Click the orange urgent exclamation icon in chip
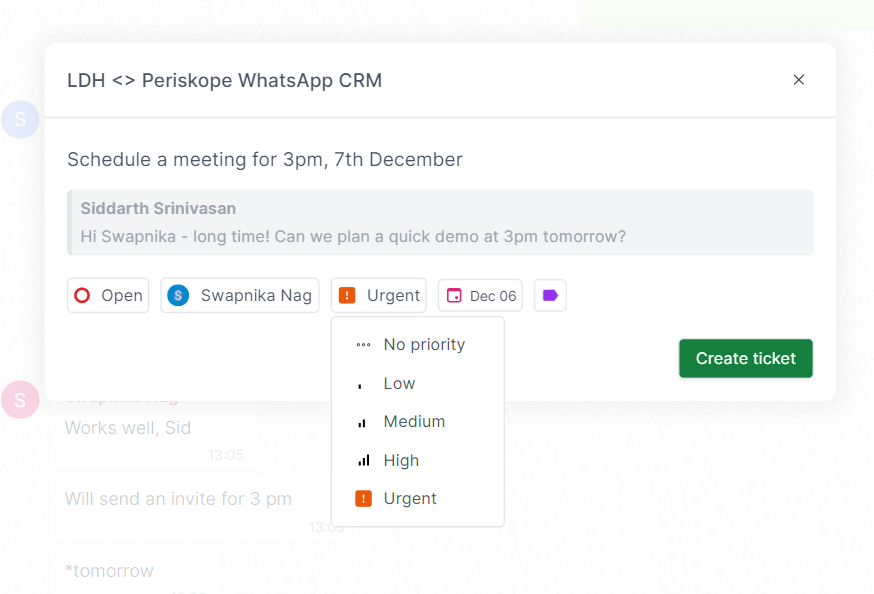Viewport: 874px width, 594px height. 347,295
